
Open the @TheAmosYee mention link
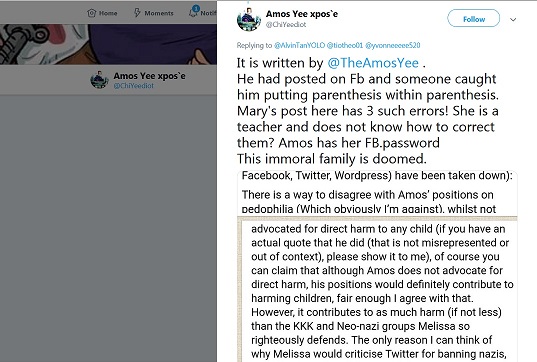(x=373, y=63)
